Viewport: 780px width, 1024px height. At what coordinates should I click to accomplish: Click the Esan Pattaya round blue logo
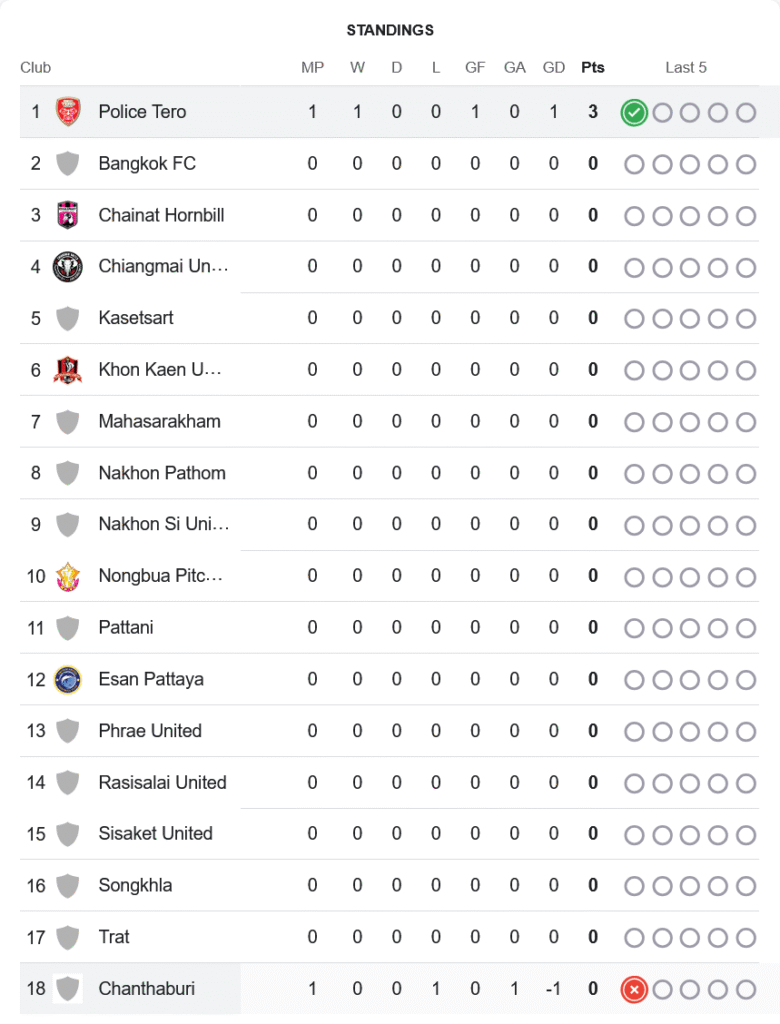[x=67, y=680]
